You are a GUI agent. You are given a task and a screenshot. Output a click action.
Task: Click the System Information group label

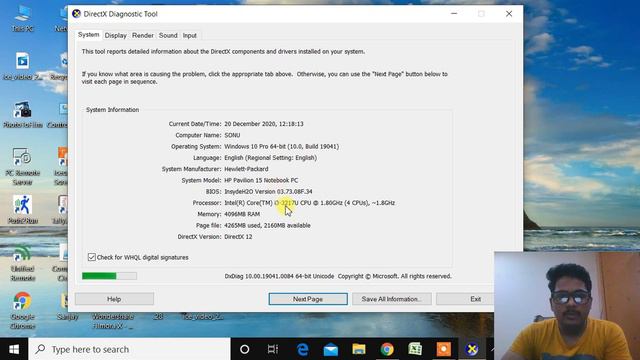pyautogui.click(x=112, y=110)
